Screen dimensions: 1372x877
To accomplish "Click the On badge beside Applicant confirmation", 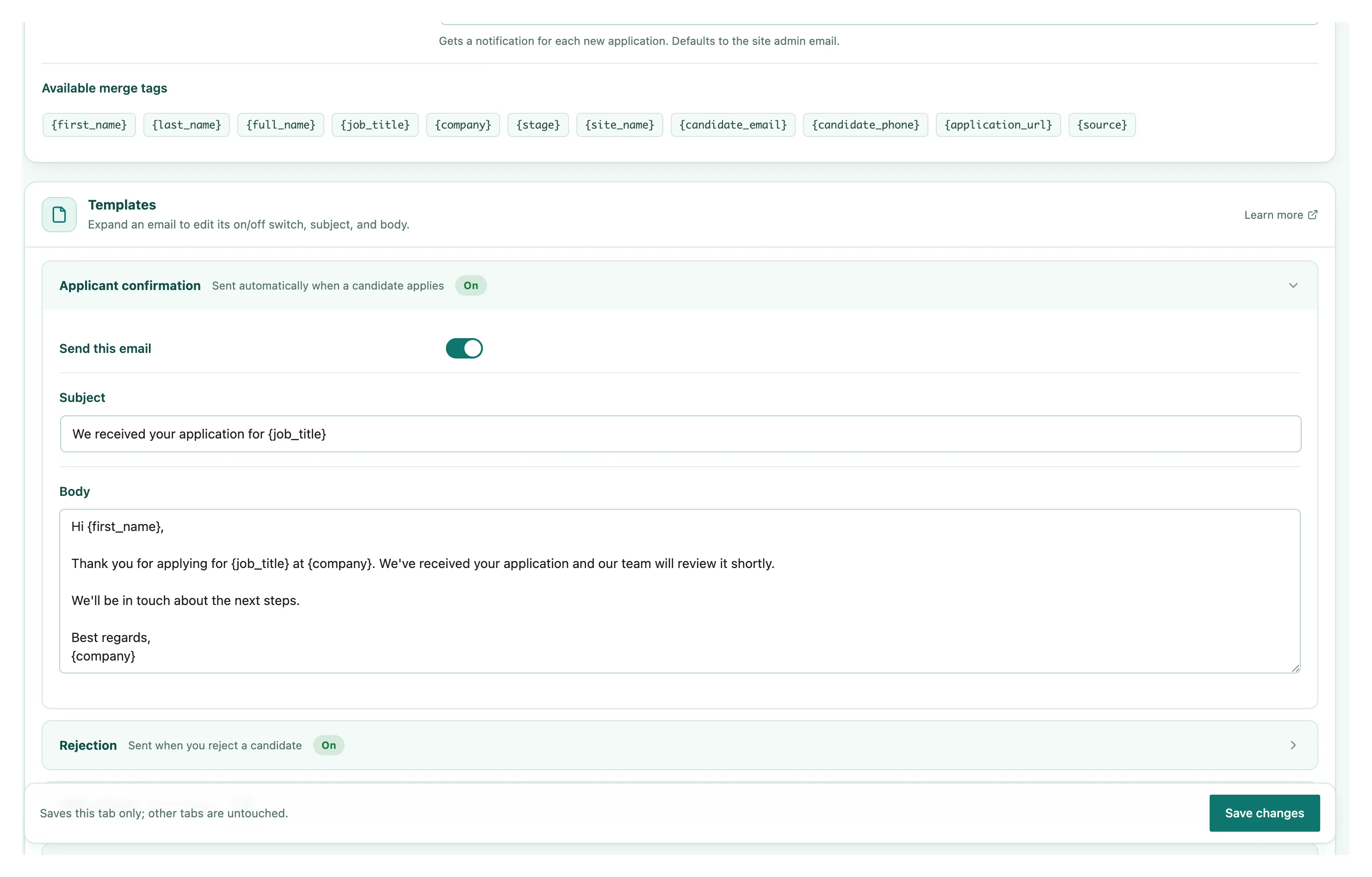I will point(470,285).
